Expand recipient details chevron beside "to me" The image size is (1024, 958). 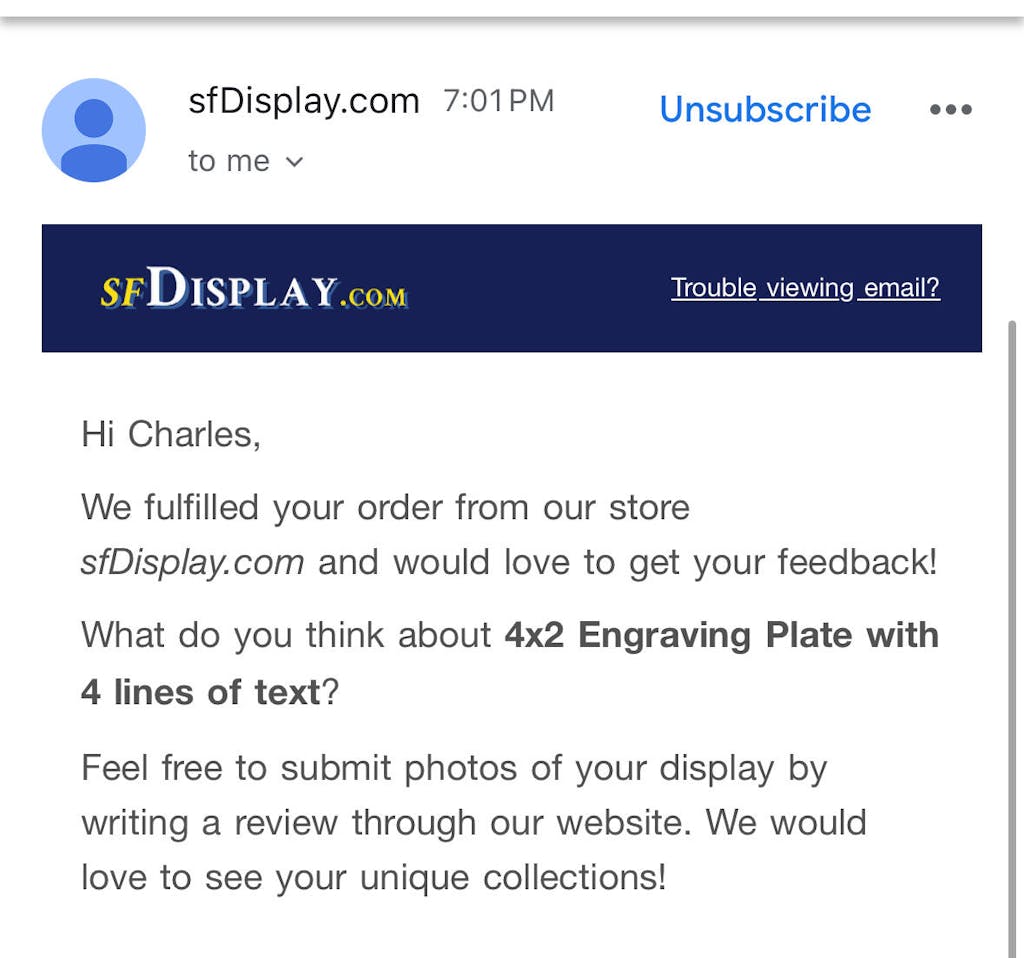point(294,162)
